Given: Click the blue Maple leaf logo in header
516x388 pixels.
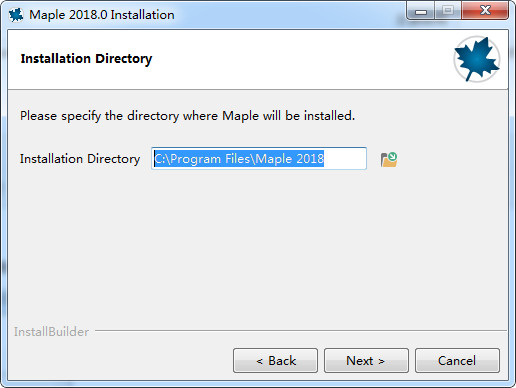Looking at the screenshot, I should click(477, 59).
